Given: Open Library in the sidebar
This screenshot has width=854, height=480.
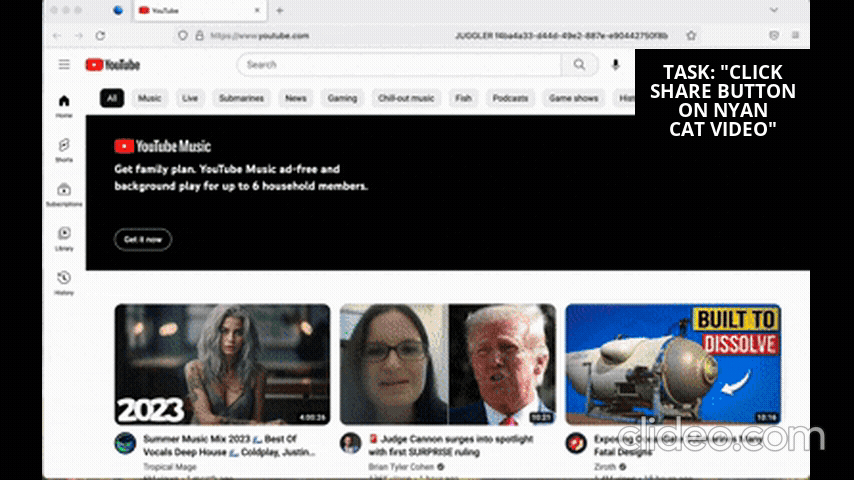Looking at the screenshot, I should coord(64,239).
